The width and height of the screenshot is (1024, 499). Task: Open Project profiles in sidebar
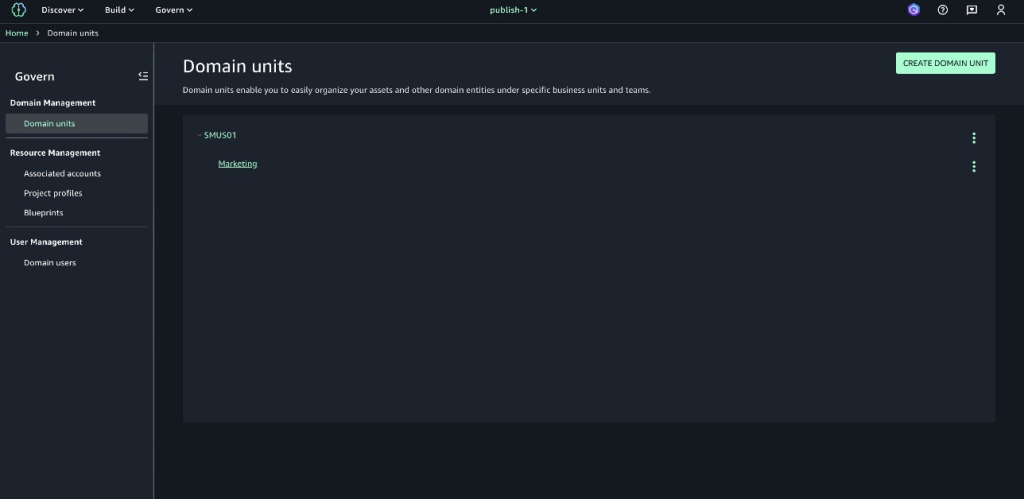(53, 193)
